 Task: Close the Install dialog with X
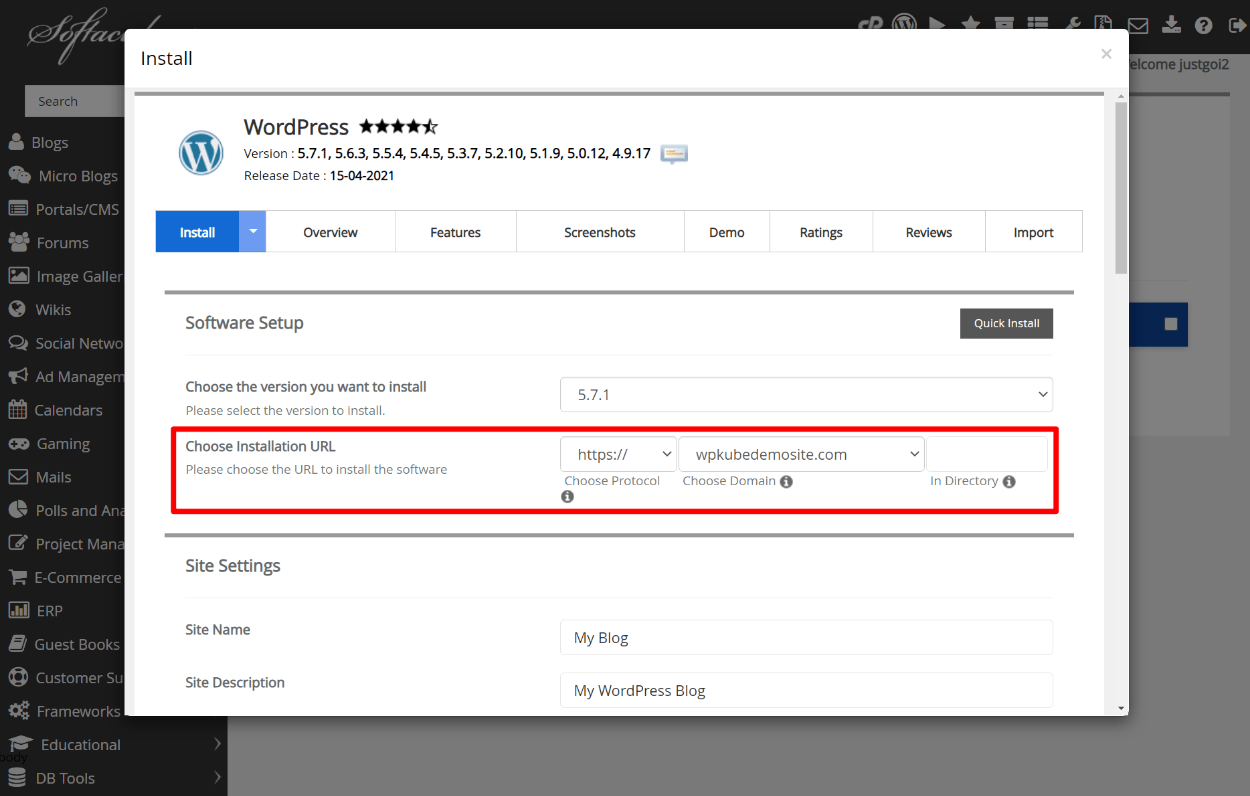coord(1106,54)
